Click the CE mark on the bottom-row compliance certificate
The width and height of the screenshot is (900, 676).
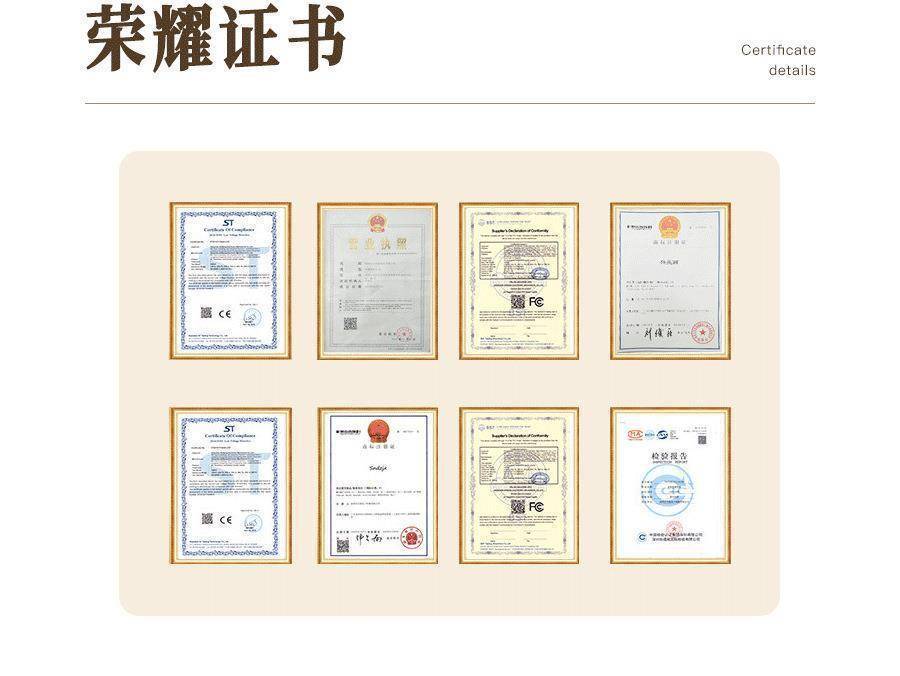pyautogui.click(x=225, y=519)
